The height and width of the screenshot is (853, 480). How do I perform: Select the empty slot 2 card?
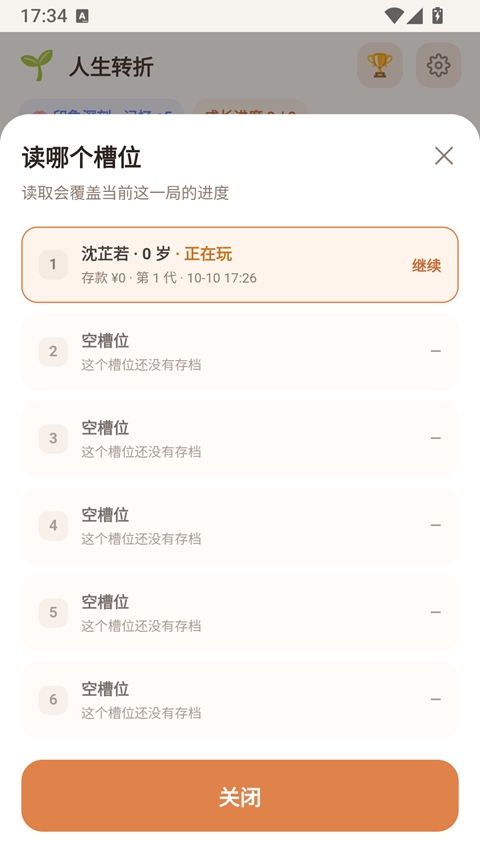click(x=240, y=351)
